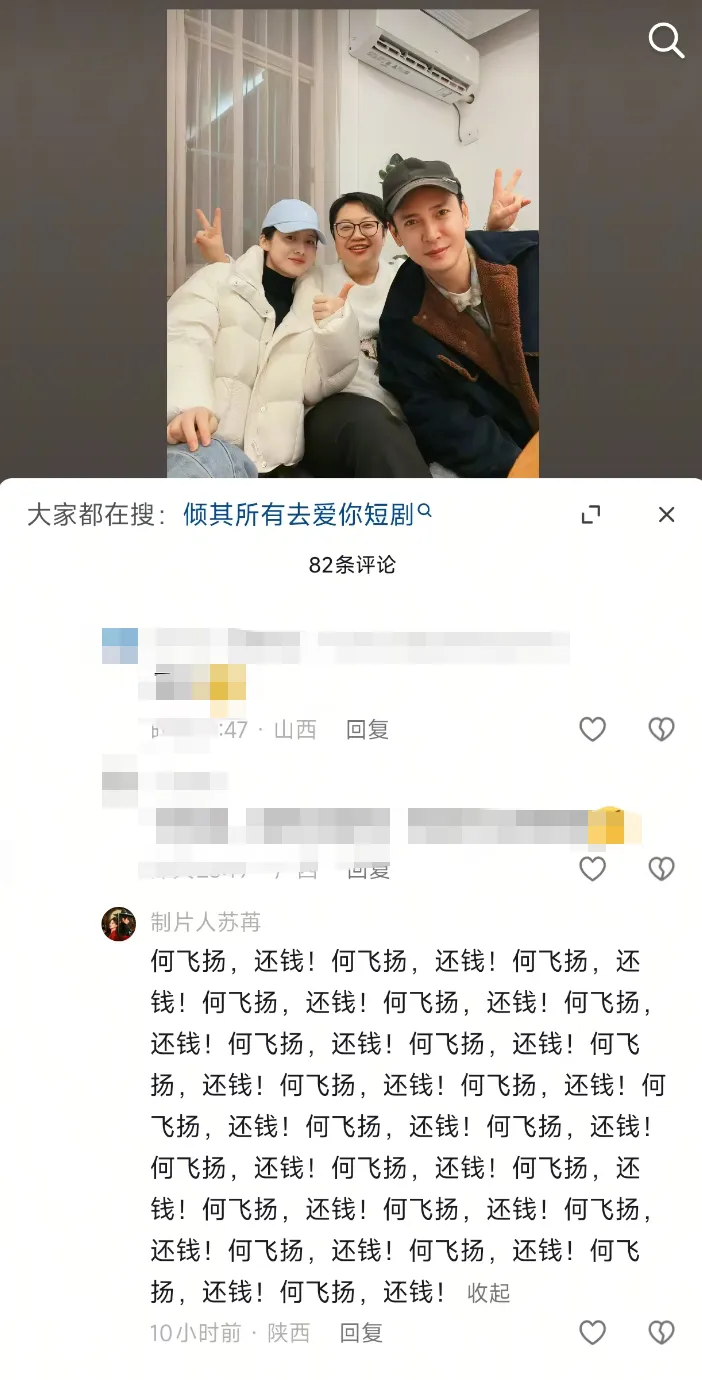702x1380 pixels.
Task: Search suggested term 倾其所有去爱你短剧
Action: coord(298,514)
